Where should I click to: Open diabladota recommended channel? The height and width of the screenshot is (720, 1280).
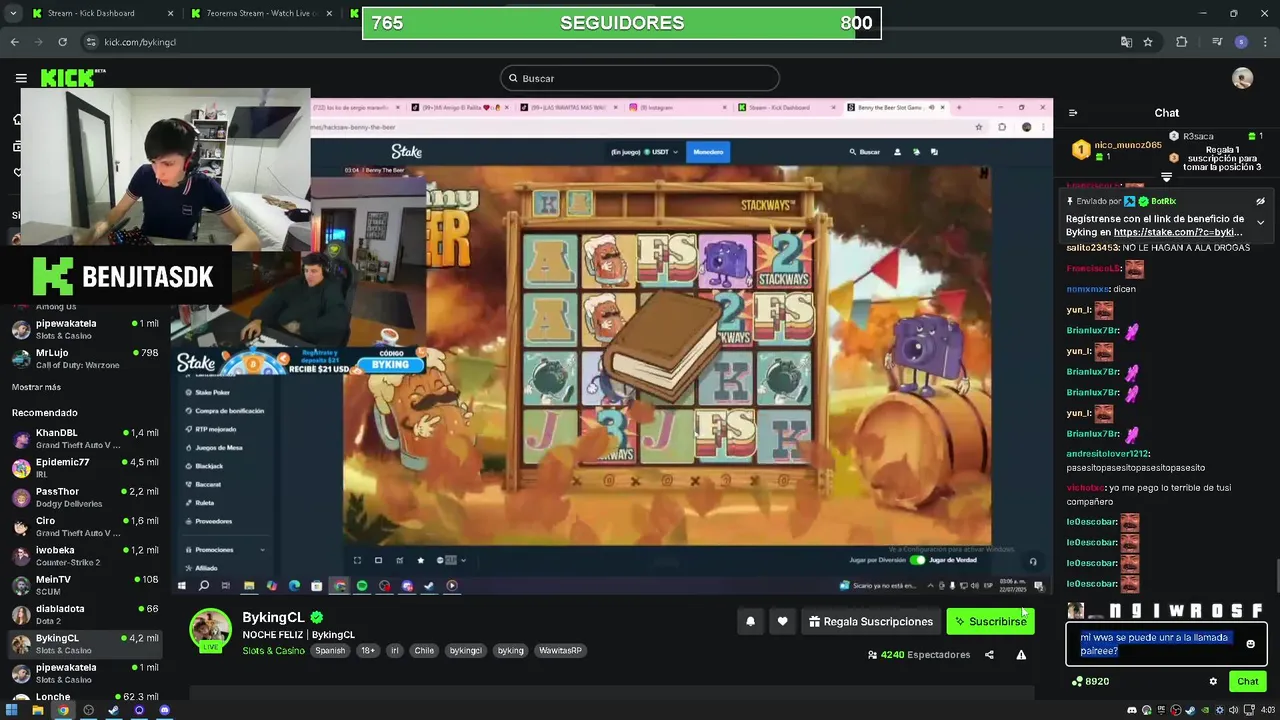[85, 614]
